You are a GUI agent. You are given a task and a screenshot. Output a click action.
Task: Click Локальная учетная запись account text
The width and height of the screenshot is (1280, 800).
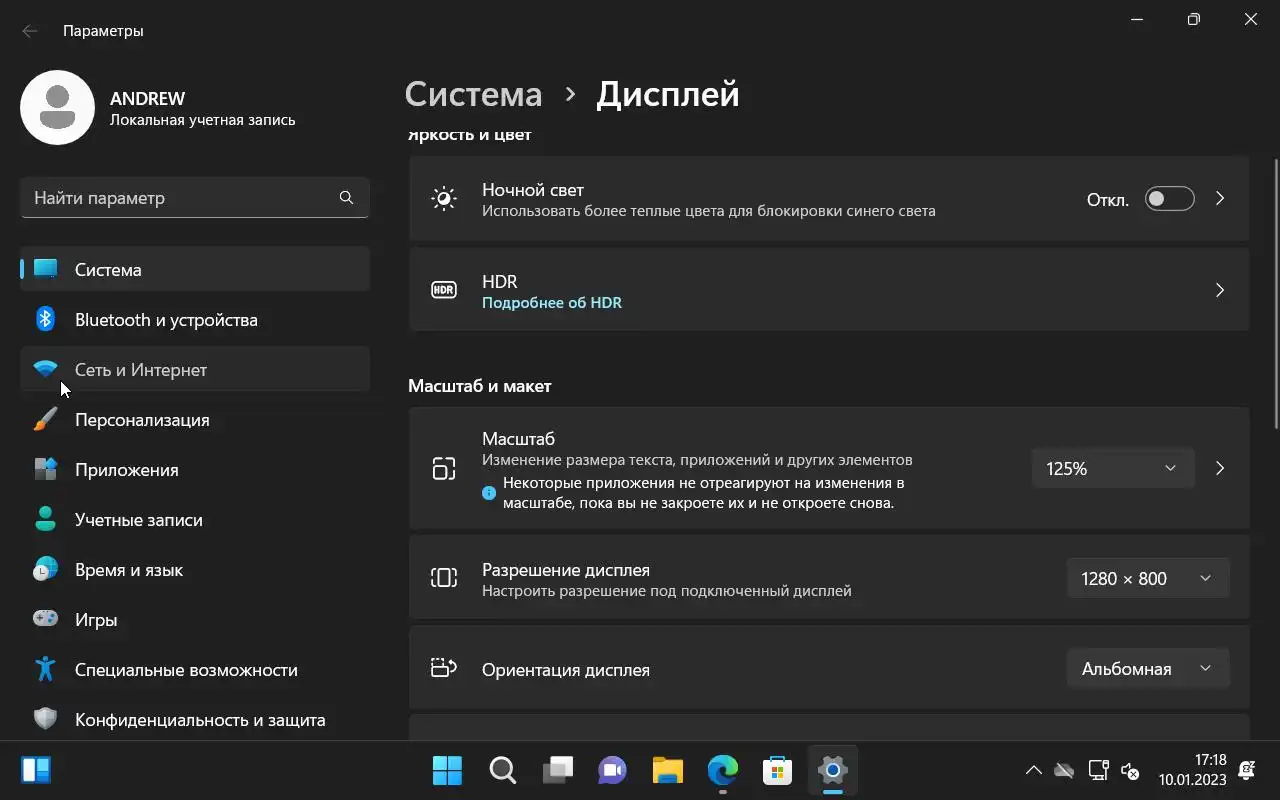(202, 120)
